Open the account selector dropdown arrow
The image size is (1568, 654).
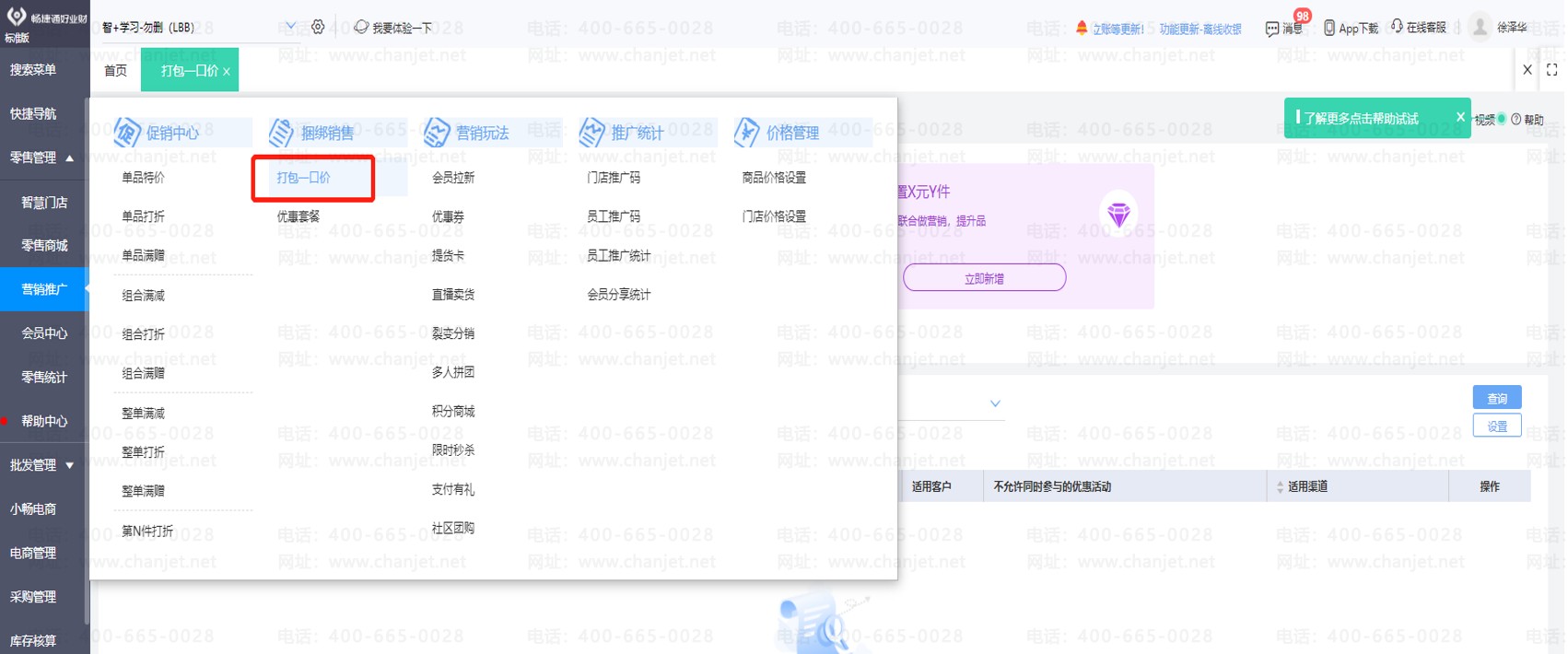290,27
